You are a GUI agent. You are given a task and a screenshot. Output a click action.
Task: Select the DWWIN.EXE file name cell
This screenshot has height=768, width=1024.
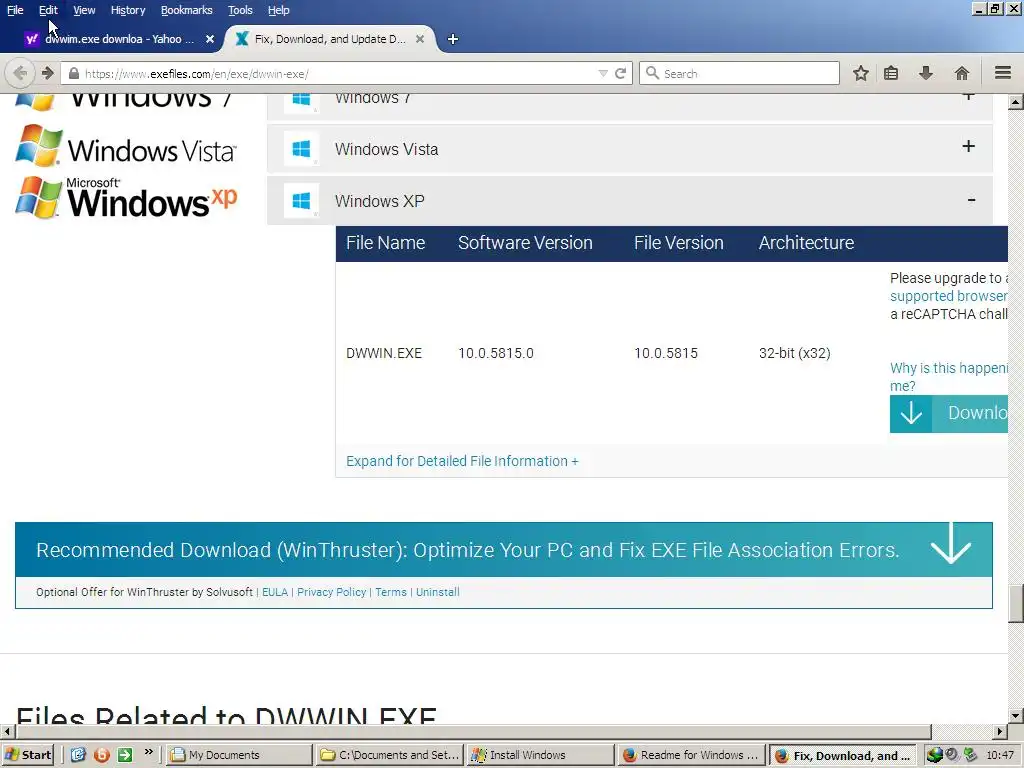[x=384, y=353]
